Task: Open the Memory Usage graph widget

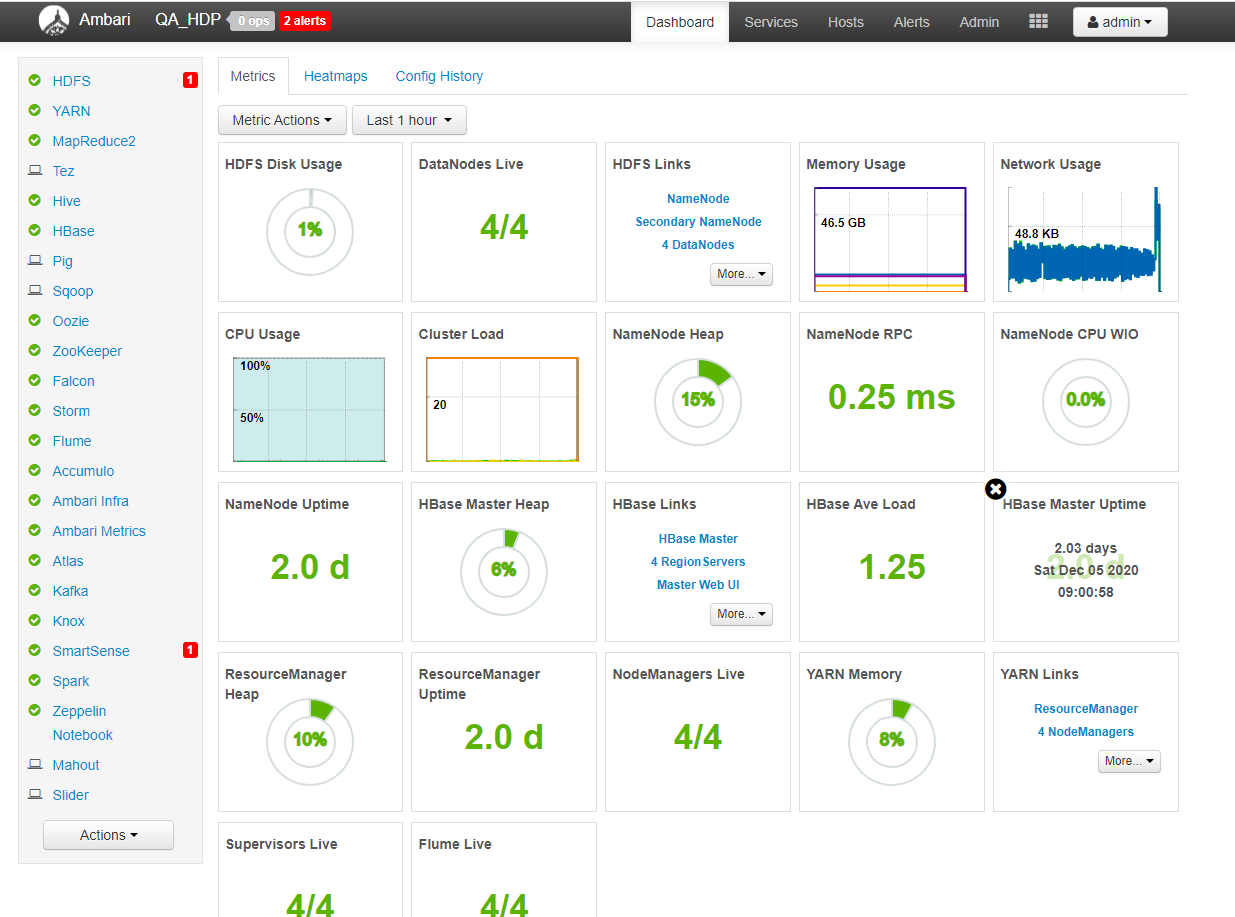Action: click(x=890, y=238)
